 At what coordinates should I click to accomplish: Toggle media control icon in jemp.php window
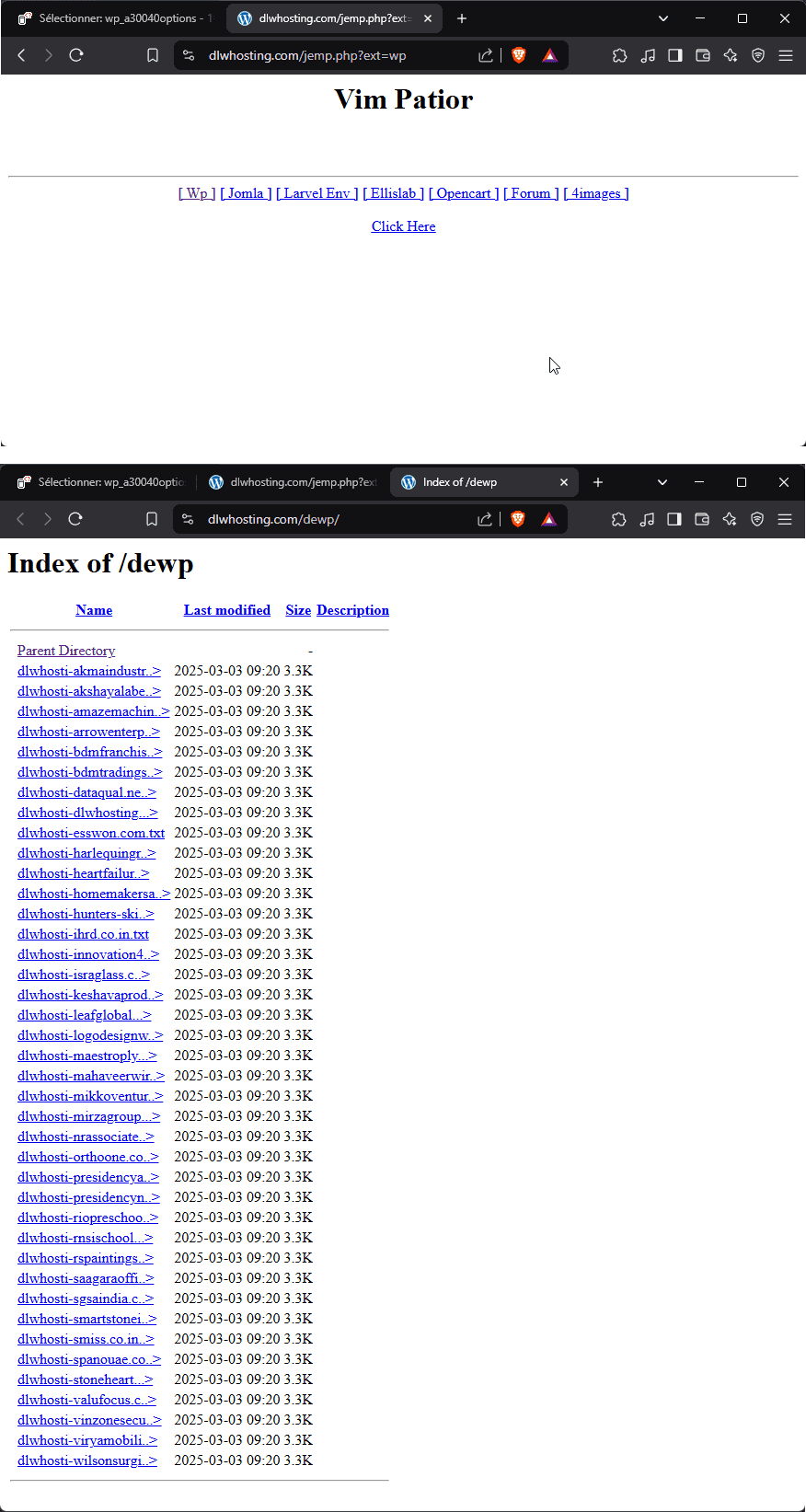(x=648, y=55)
